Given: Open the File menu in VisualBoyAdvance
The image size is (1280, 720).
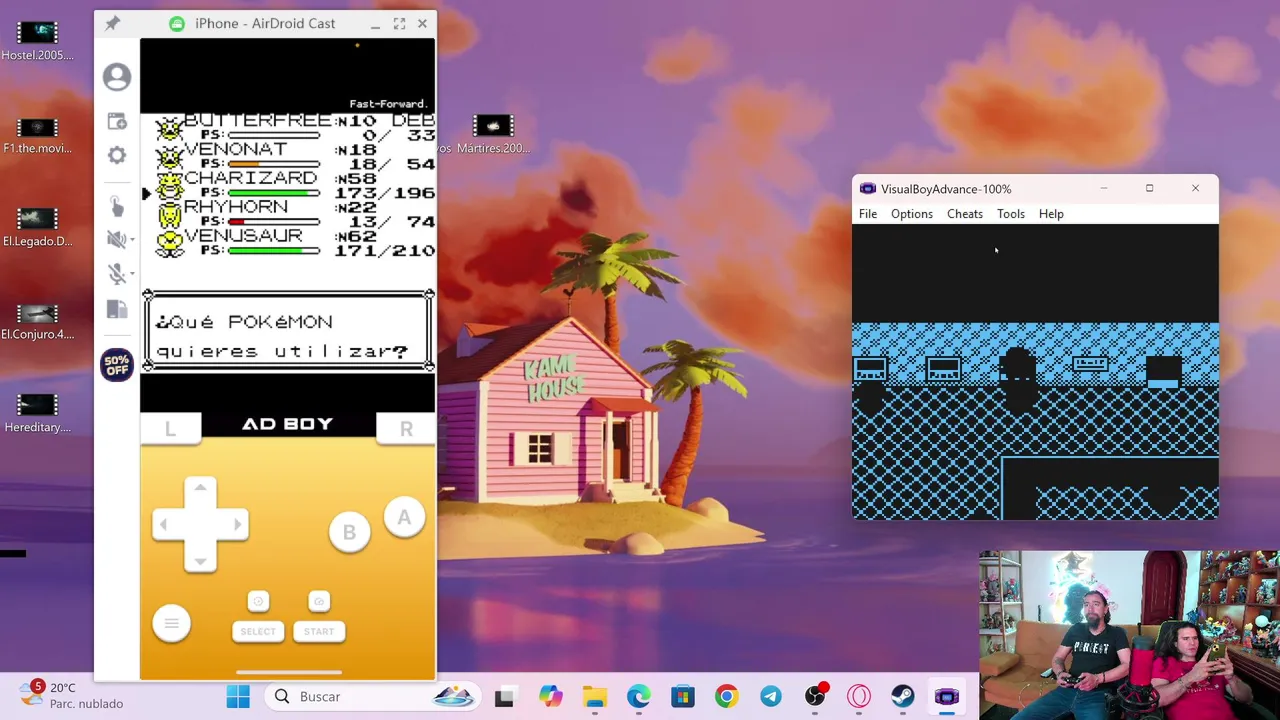Looking at the screenshot, I should tap(868, 214).
